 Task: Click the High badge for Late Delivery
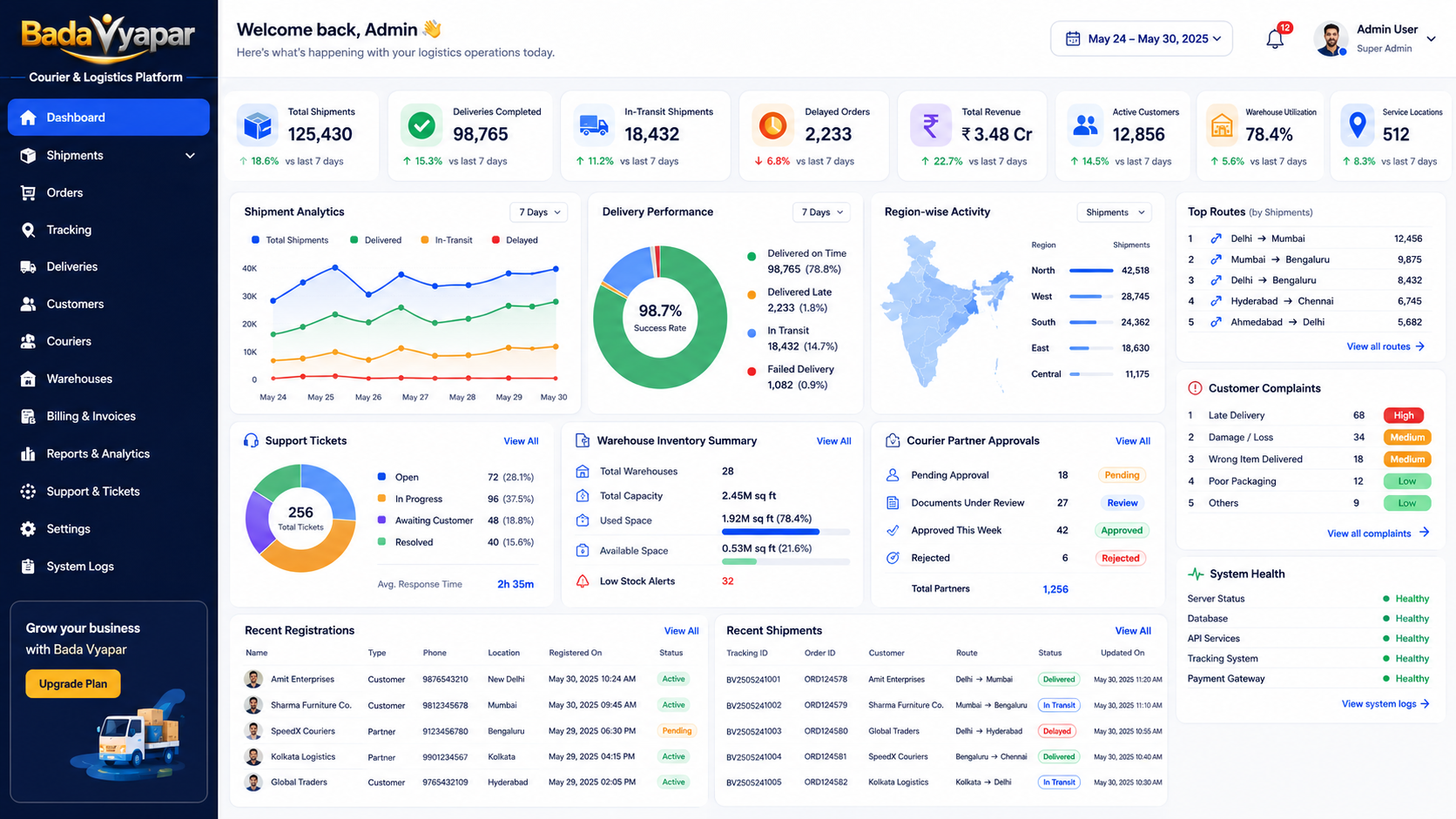[1404, 415]
